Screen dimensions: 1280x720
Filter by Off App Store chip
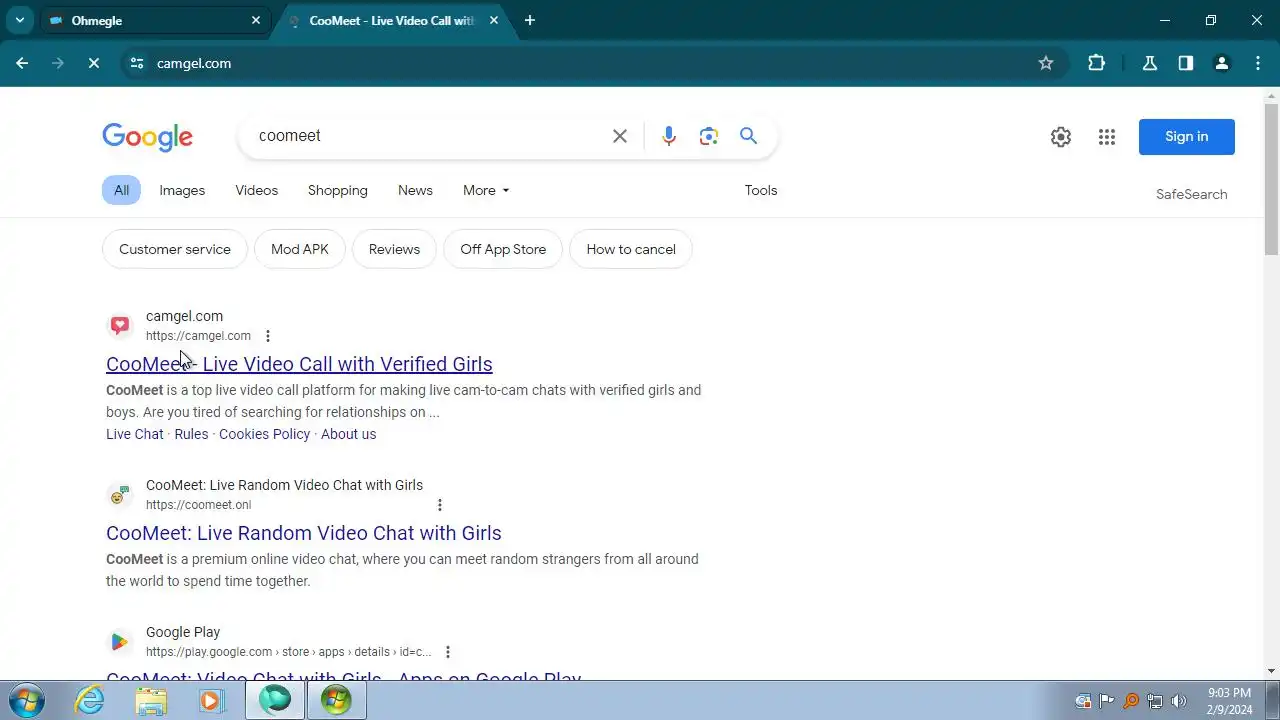pos(503,249)
